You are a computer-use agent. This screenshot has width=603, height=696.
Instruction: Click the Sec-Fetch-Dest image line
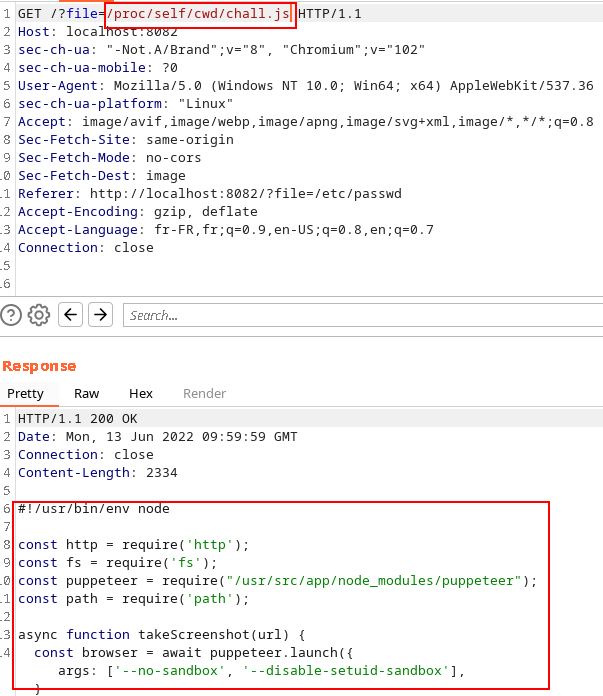tap(102, 176)
